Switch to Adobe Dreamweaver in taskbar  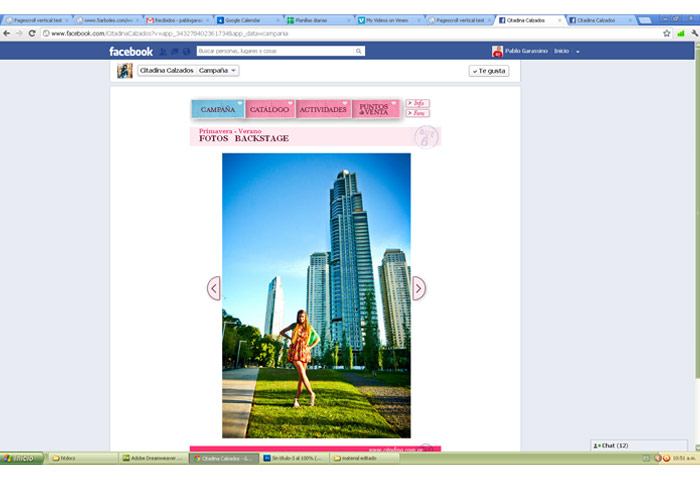coord(153,458)
